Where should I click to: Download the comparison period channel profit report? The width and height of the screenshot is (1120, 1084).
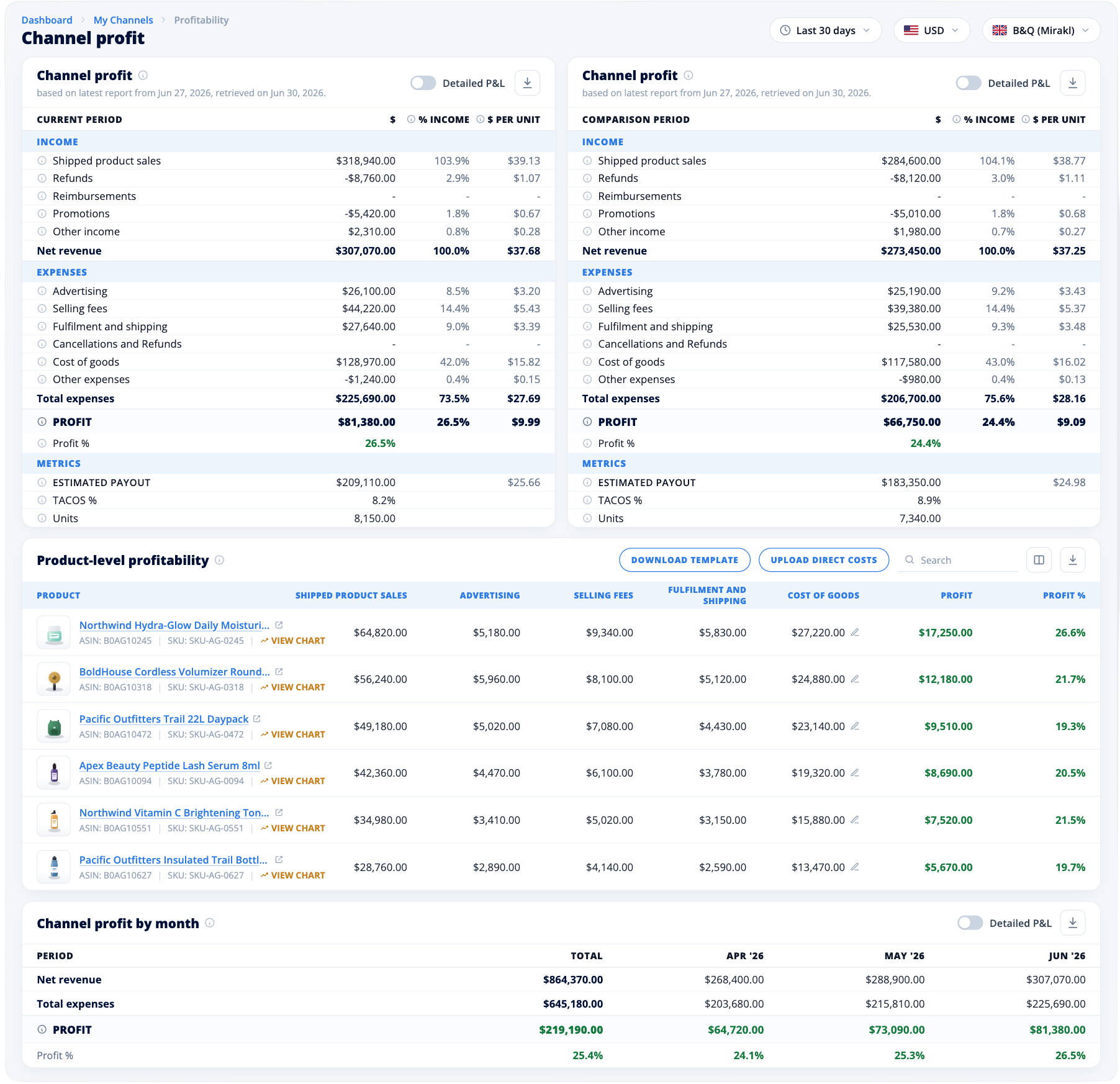coord(1072,83)
